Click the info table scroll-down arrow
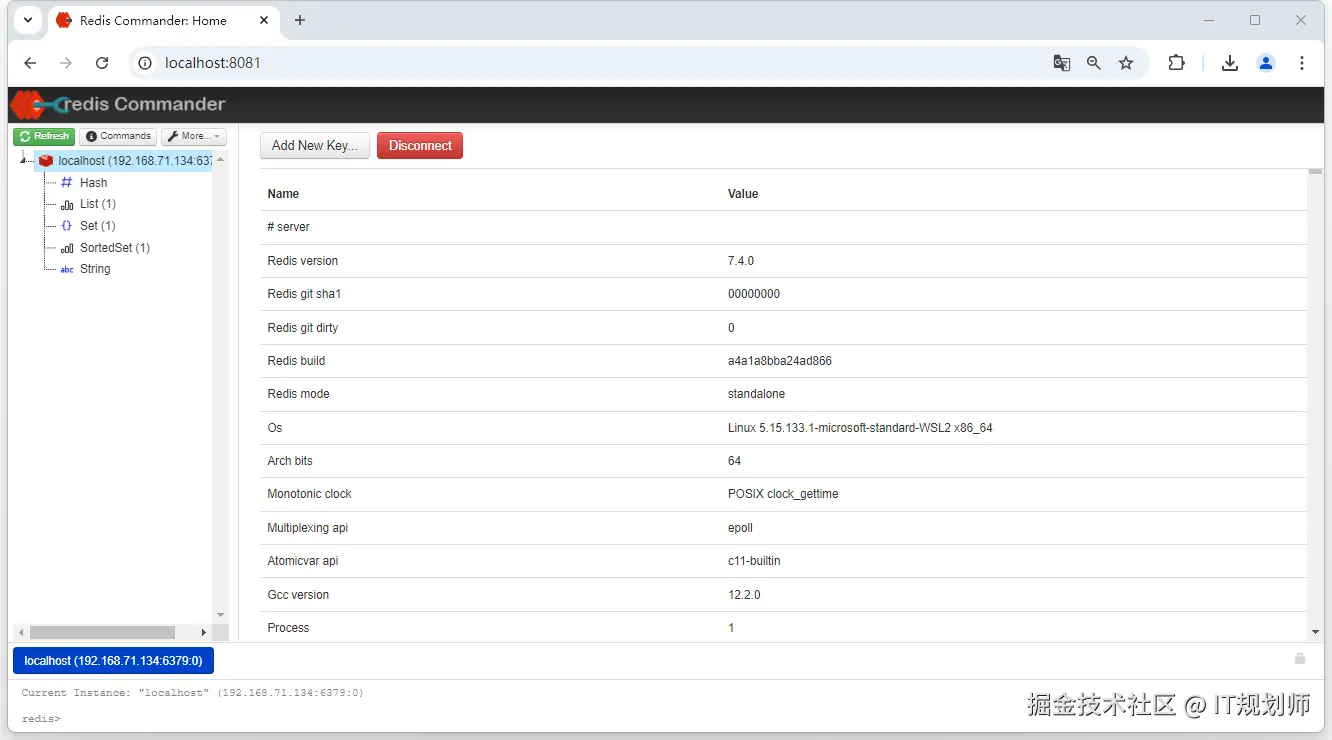1332x740 pixels. click(x=1315, y=631)
